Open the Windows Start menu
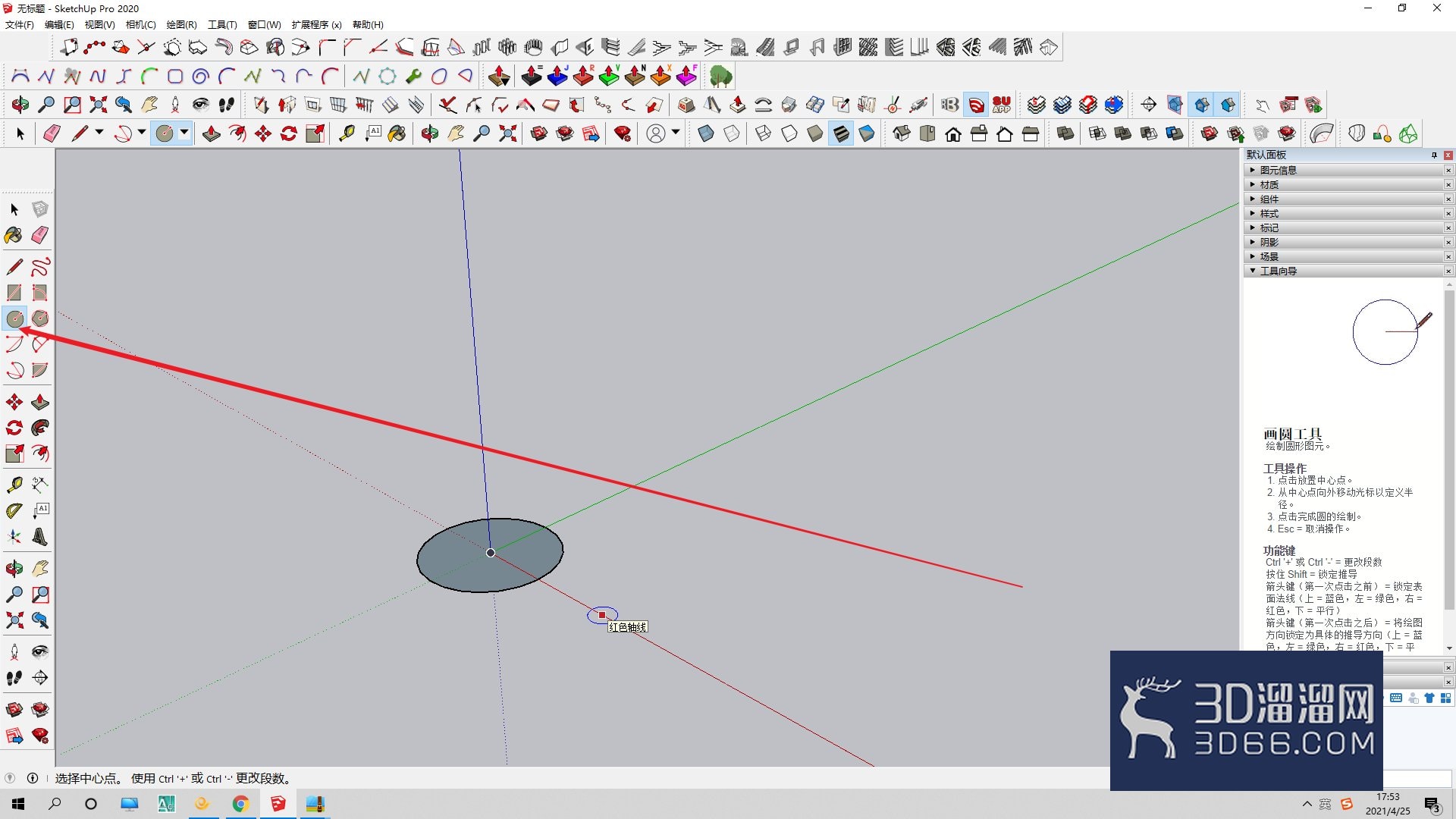The height and width of the screenshot is (819, 1456). coord(18,804)
